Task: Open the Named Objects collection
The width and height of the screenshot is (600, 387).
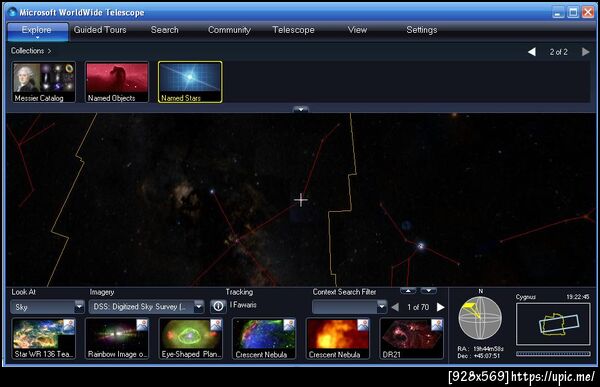Action: click(117, 82)
